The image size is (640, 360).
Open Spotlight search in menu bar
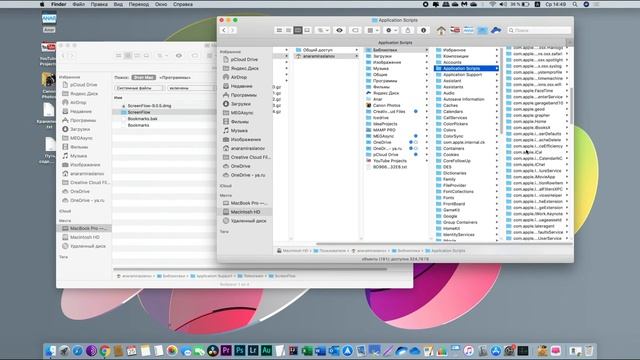575,4
